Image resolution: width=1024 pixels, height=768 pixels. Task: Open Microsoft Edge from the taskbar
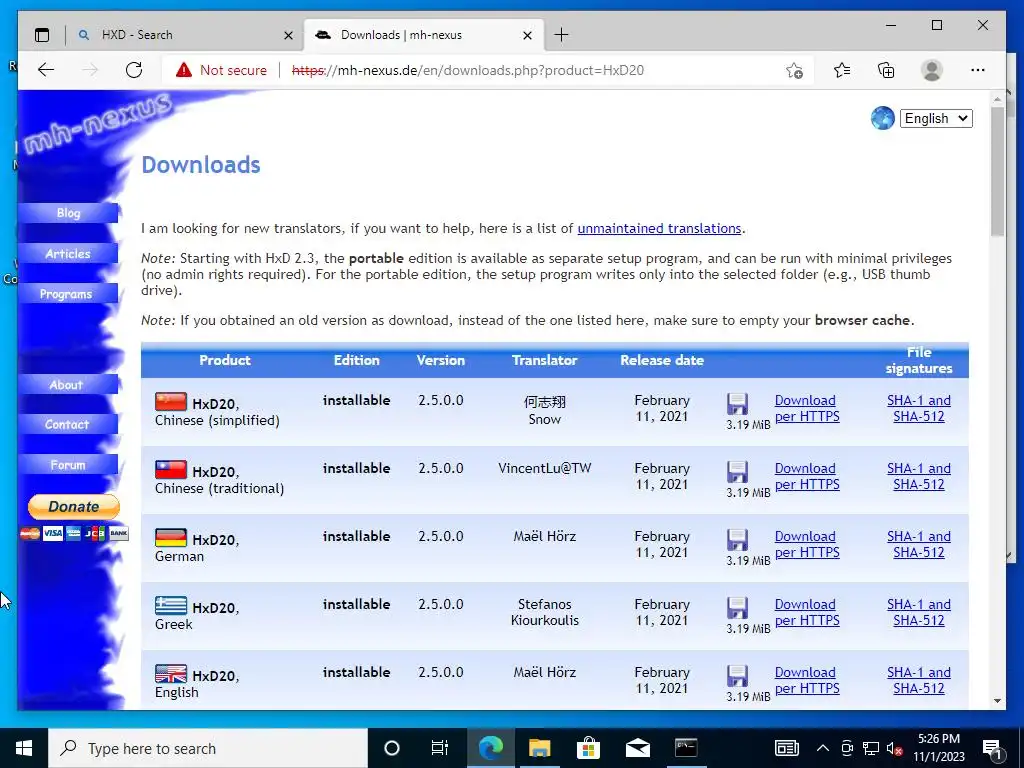click(490, 748)
